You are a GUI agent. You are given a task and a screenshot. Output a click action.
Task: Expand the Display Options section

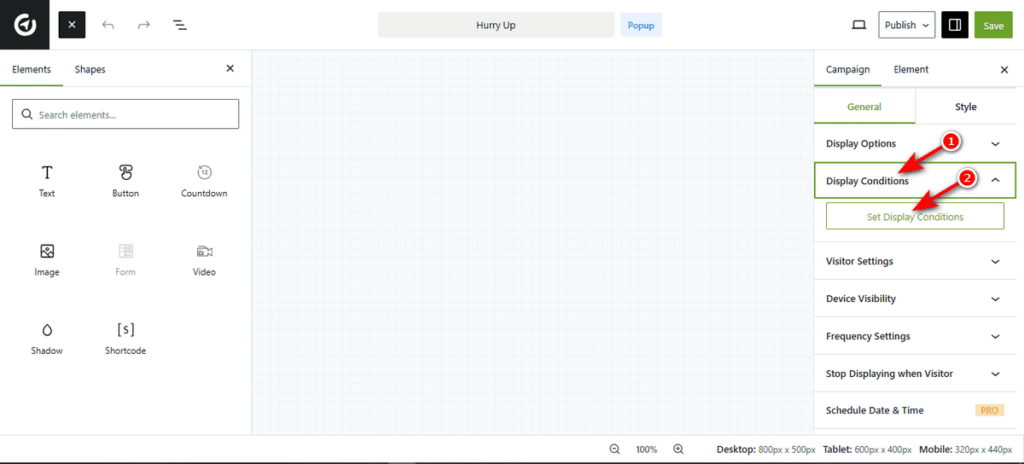(x=914, y=143)
